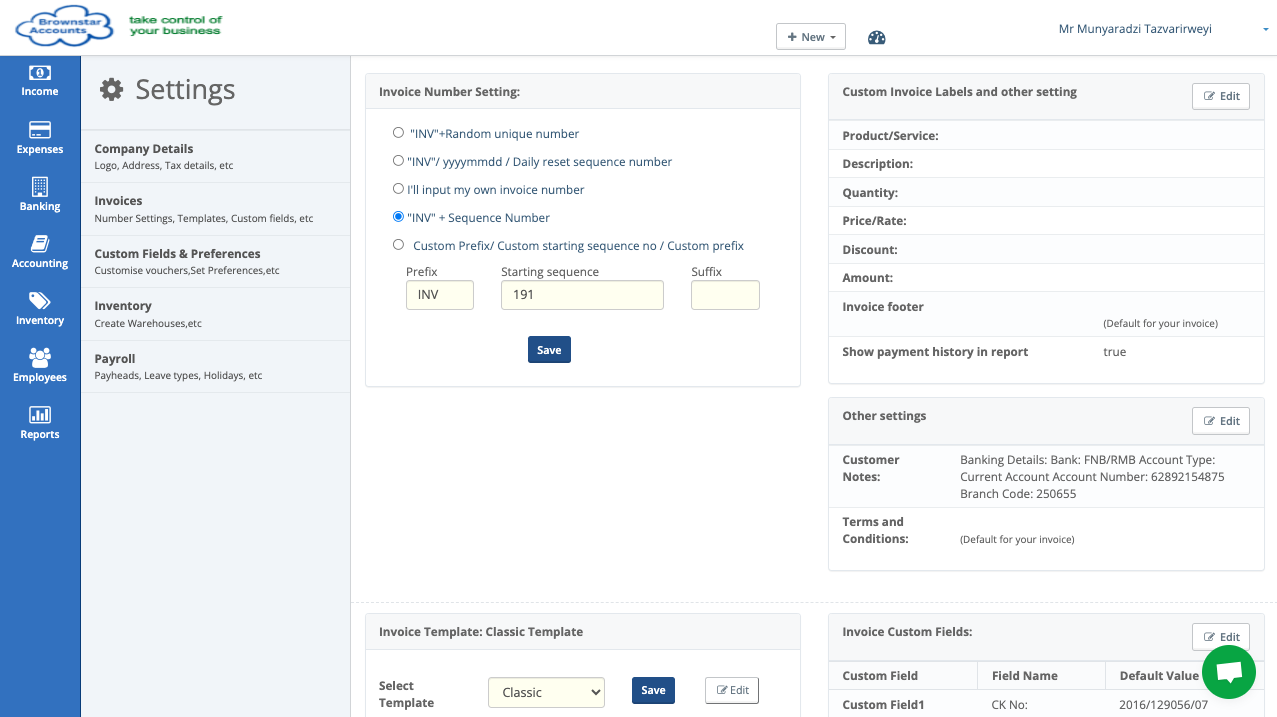Viewport: 1277px width, 717px height.
Task: Open the Income sidebar icon
Action: (40, 73)
